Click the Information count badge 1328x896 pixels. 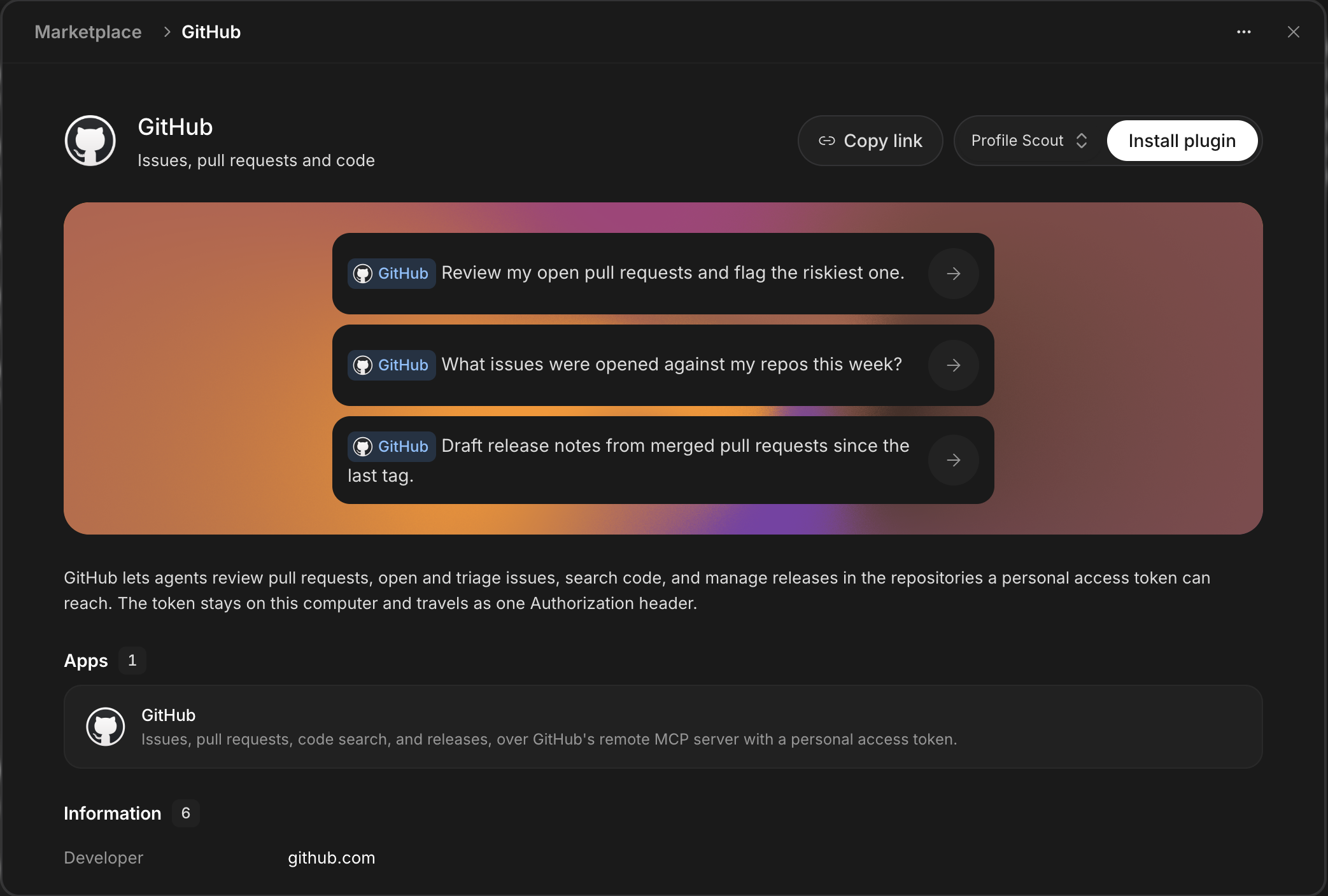click(x=186, y=813)
